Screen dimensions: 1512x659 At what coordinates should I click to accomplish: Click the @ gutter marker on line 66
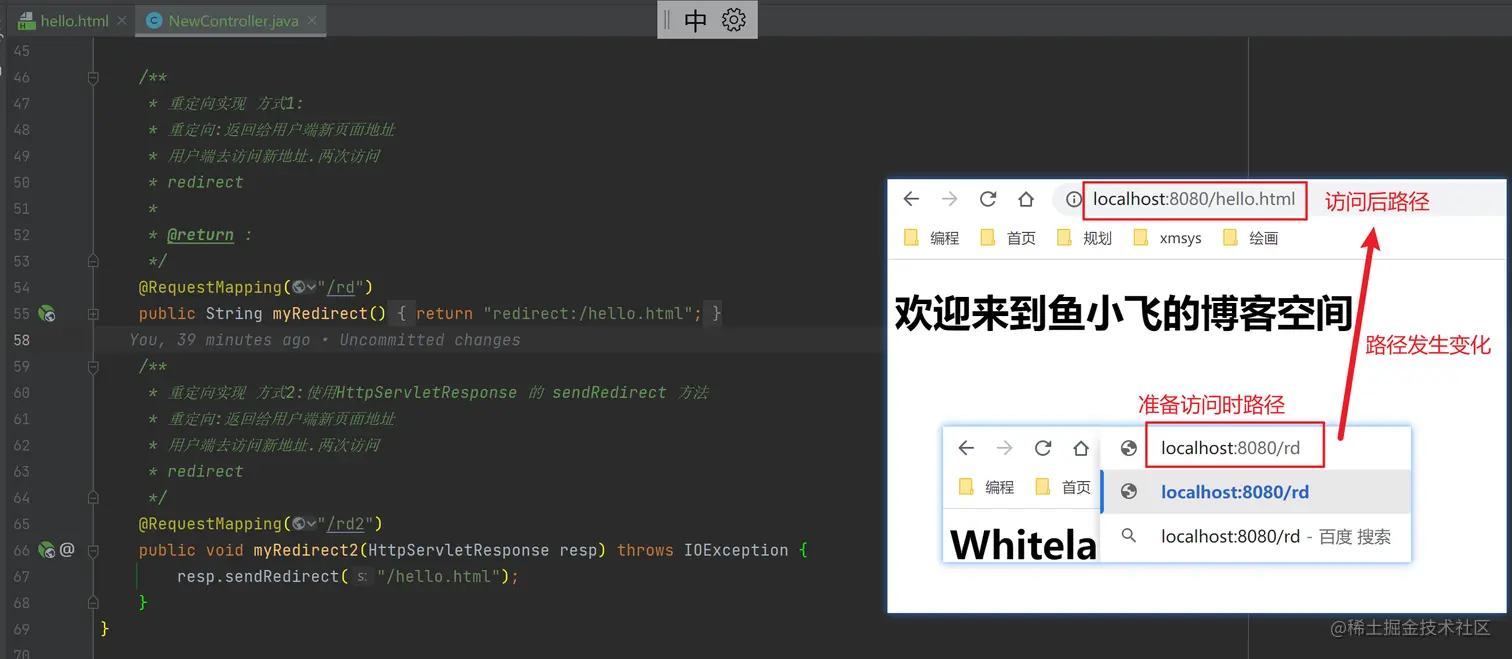[x=67, y=550]
